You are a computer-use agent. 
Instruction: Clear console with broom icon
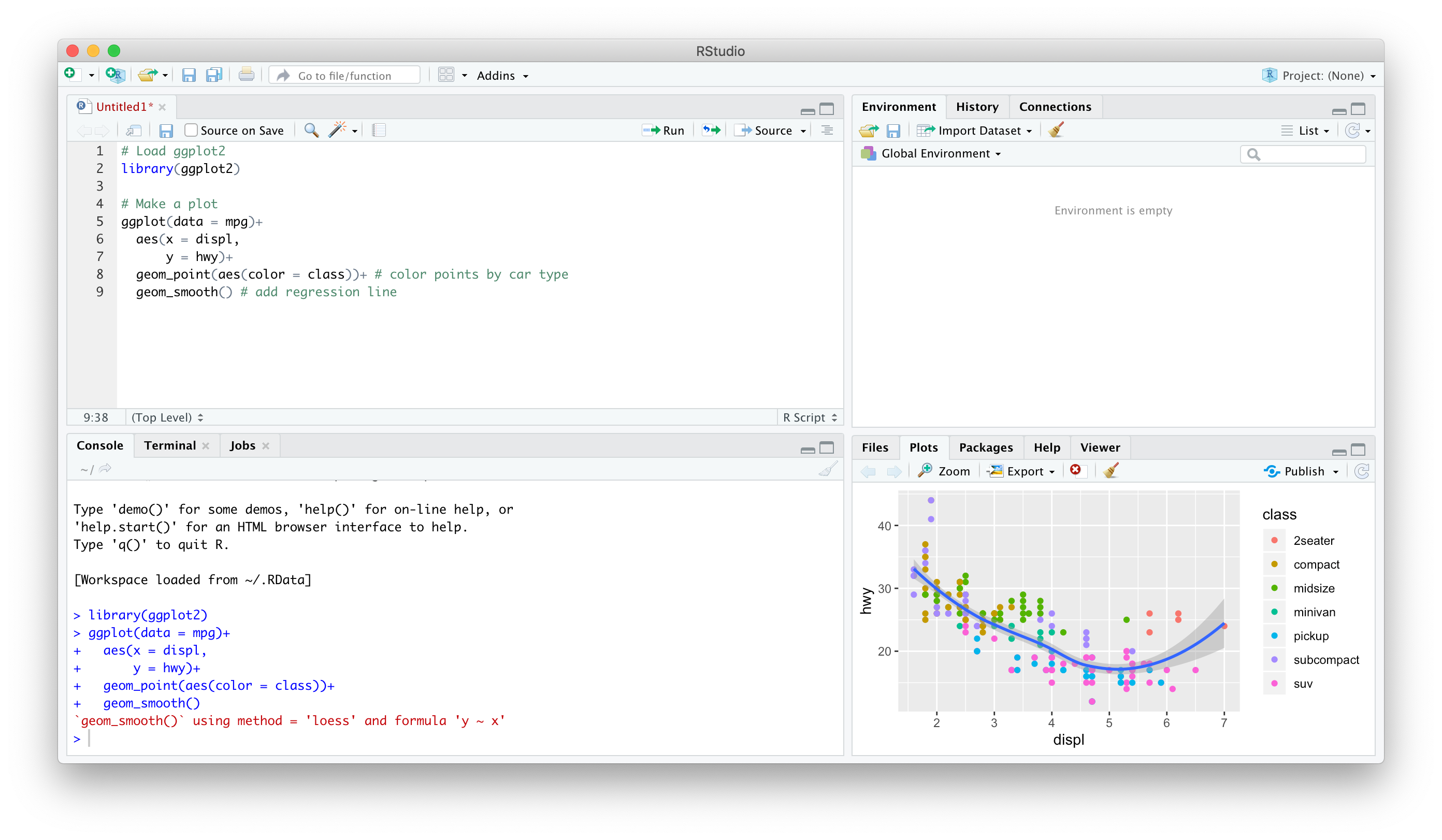[x=827, y=469]
